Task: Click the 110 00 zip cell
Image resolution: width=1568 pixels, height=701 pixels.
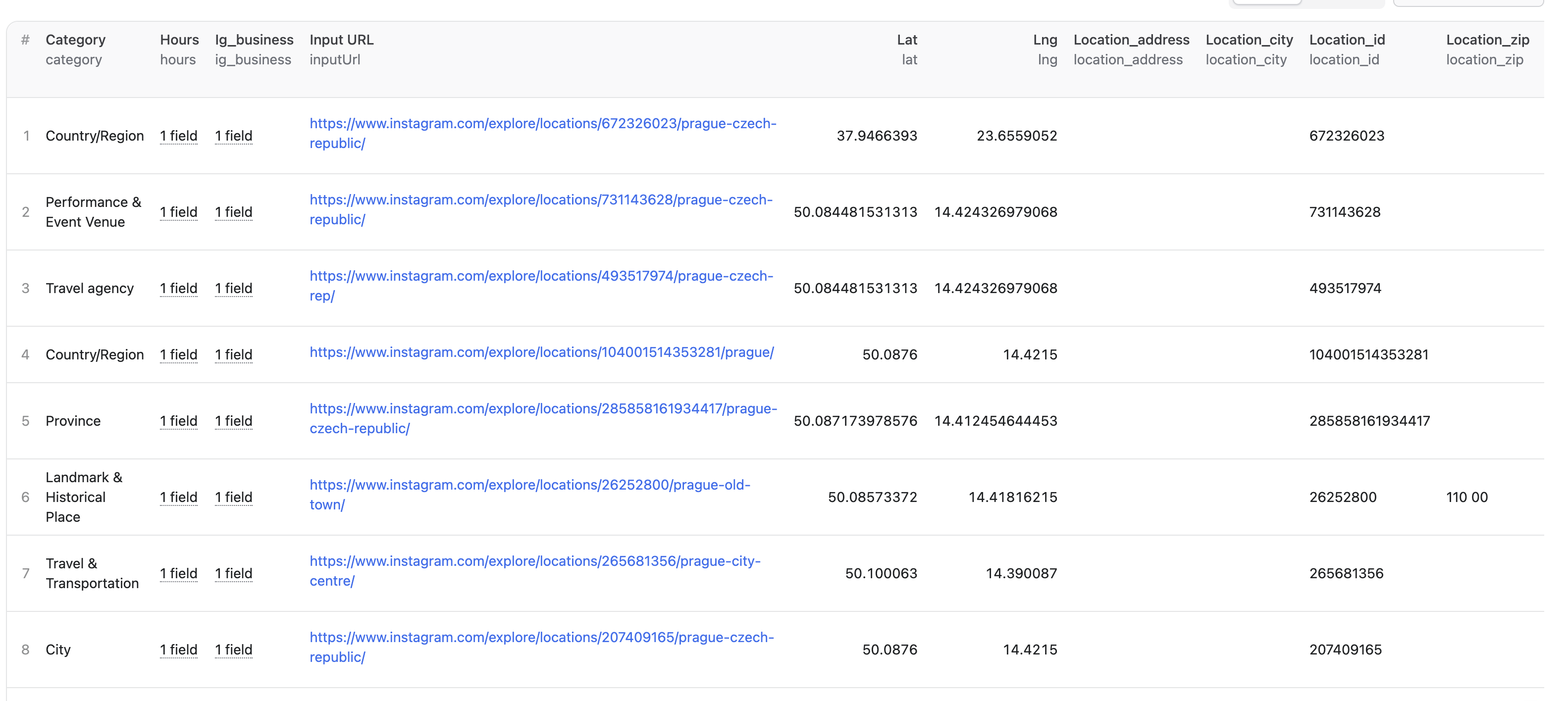Action: pyautogui.click(x=1466, y=497)
